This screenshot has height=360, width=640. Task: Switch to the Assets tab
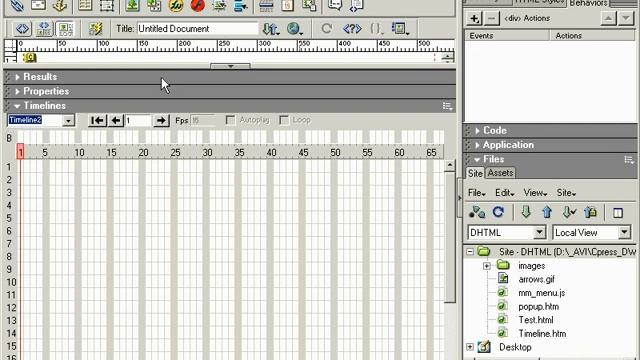(500, 173)
